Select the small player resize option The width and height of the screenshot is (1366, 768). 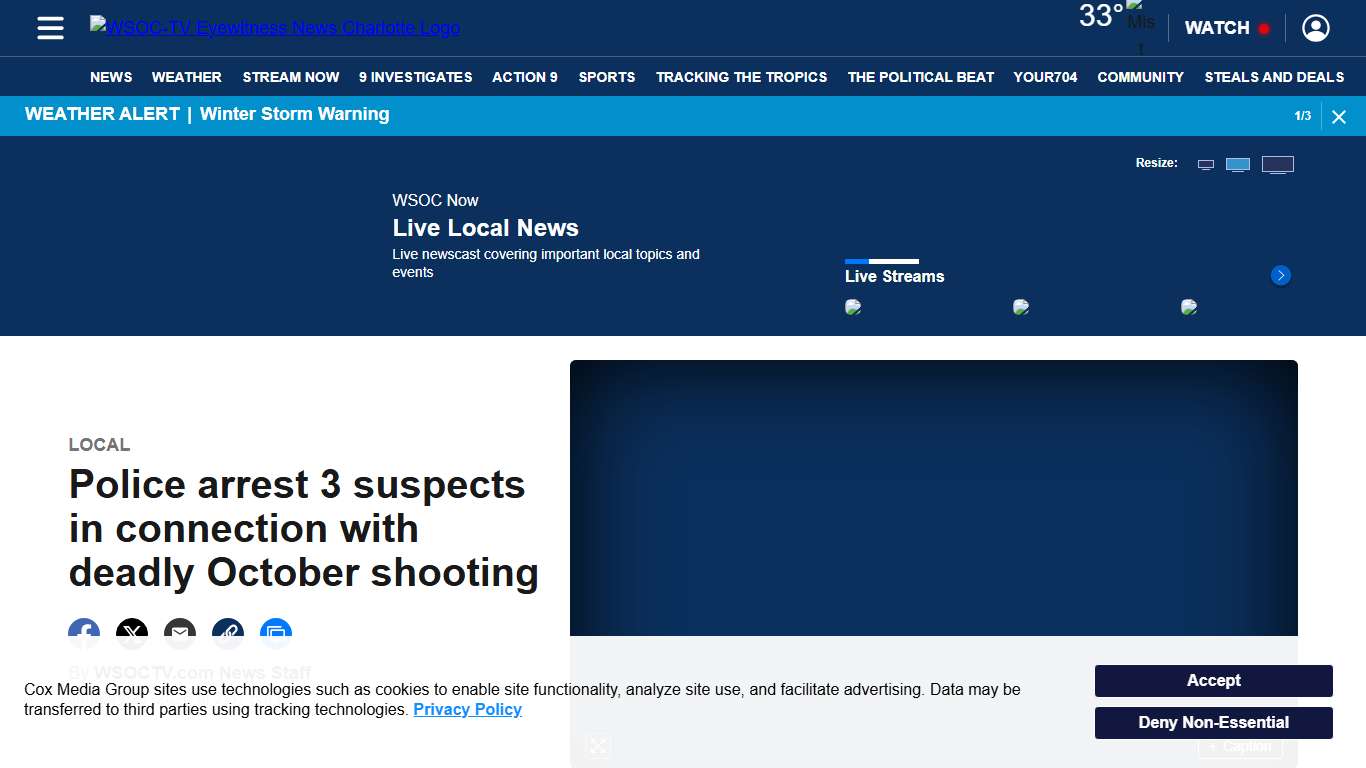point(1205,163)
